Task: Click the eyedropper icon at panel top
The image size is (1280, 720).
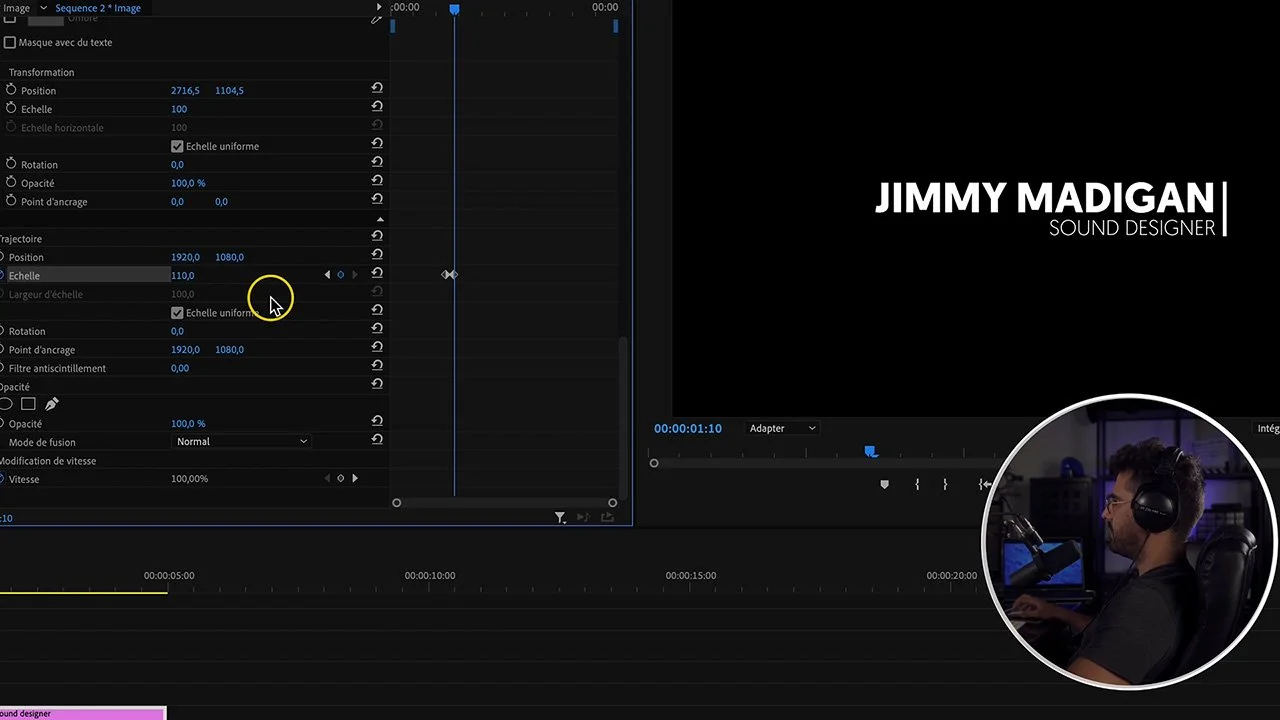Action: pos(377,18)
